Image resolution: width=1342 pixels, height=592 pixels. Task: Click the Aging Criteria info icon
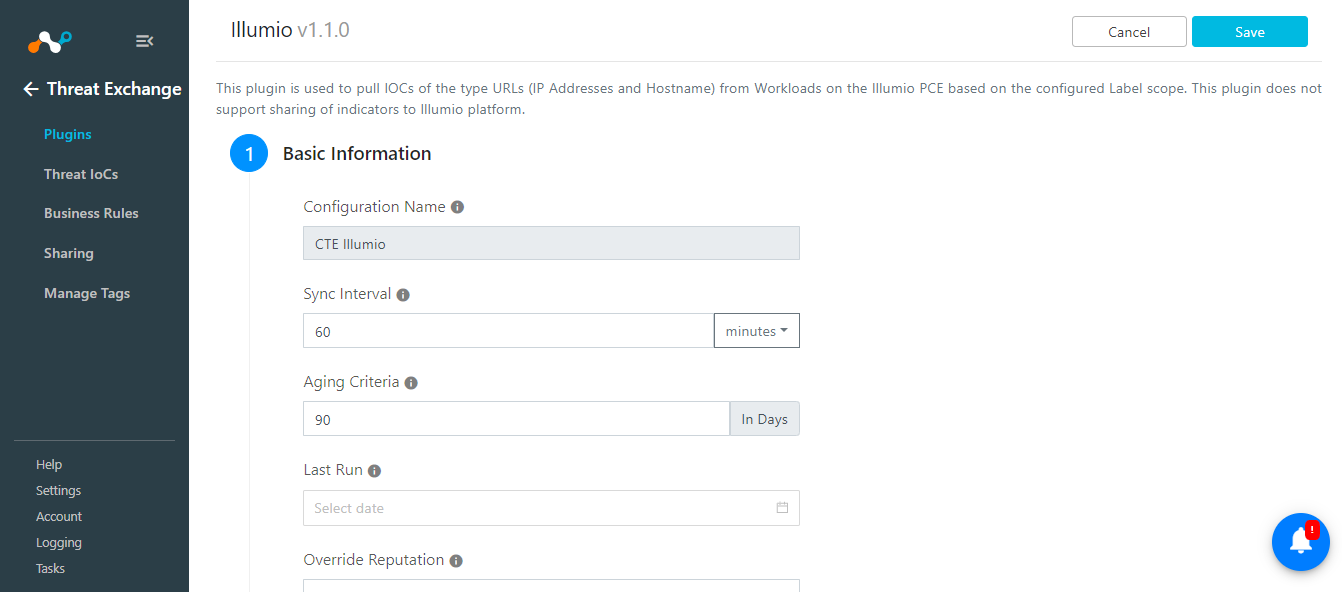[x=411, y=383]
